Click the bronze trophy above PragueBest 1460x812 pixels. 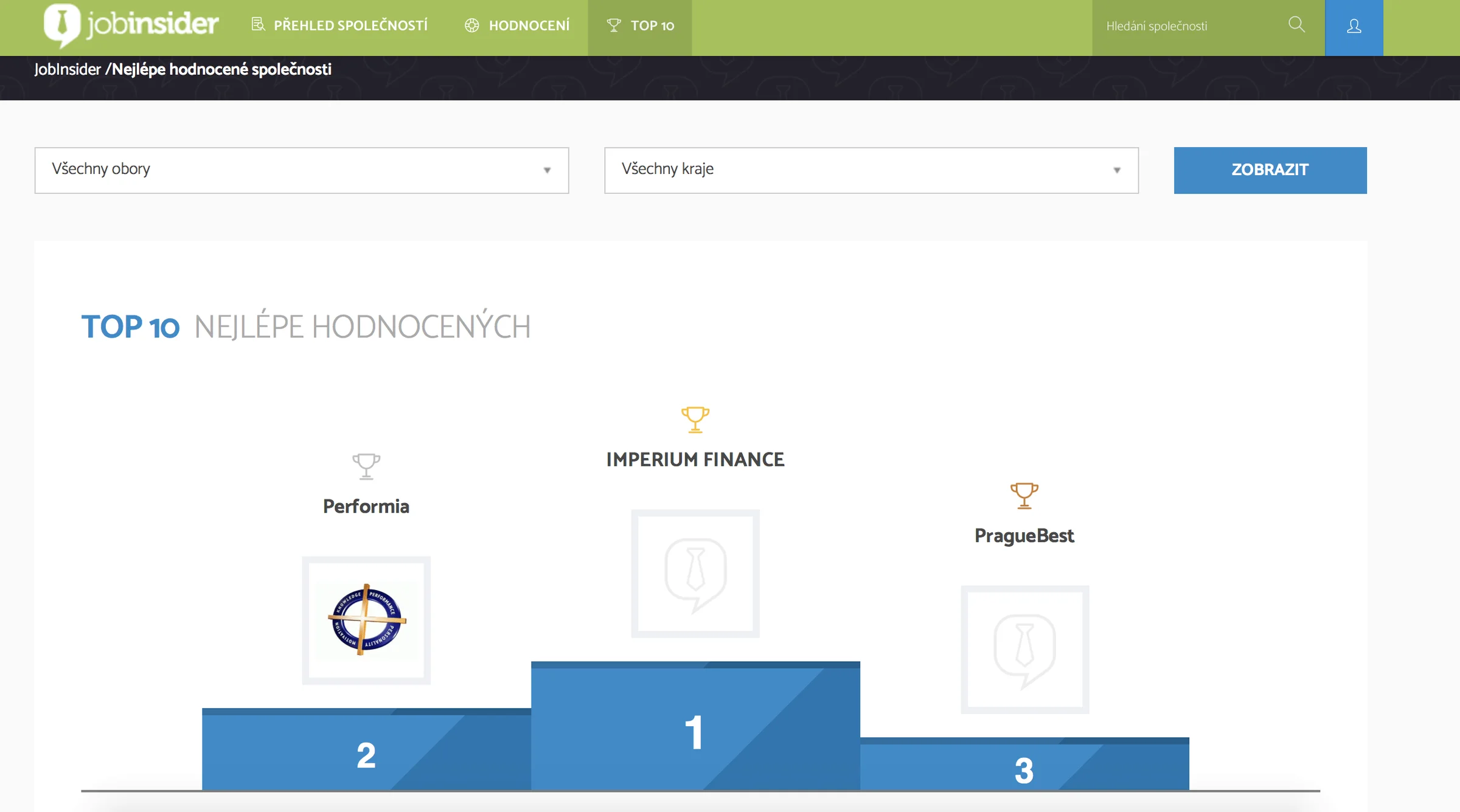1024,496
